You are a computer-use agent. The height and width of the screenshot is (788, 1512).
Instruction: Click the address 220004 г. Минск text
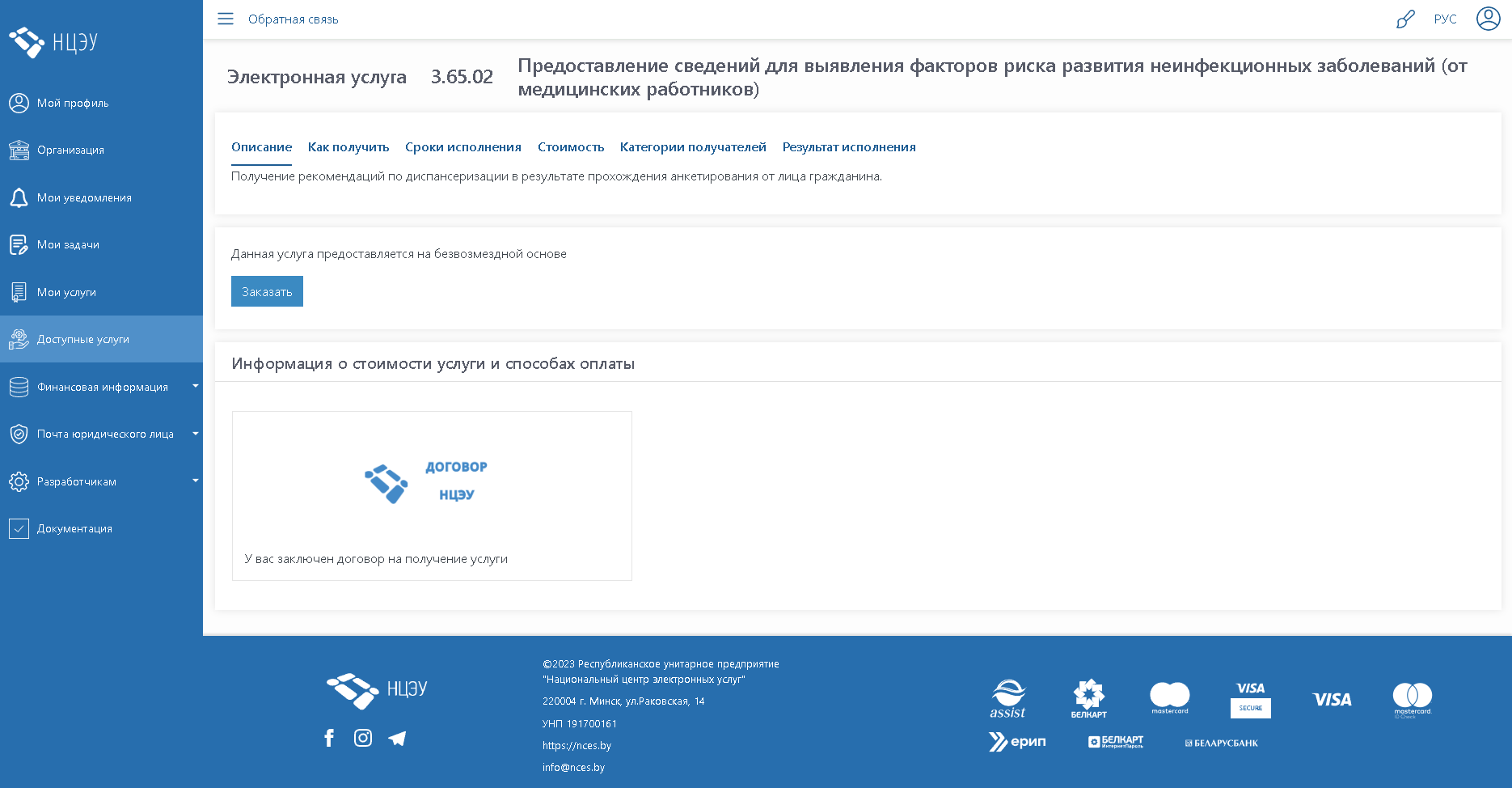[x=623, y=701]
